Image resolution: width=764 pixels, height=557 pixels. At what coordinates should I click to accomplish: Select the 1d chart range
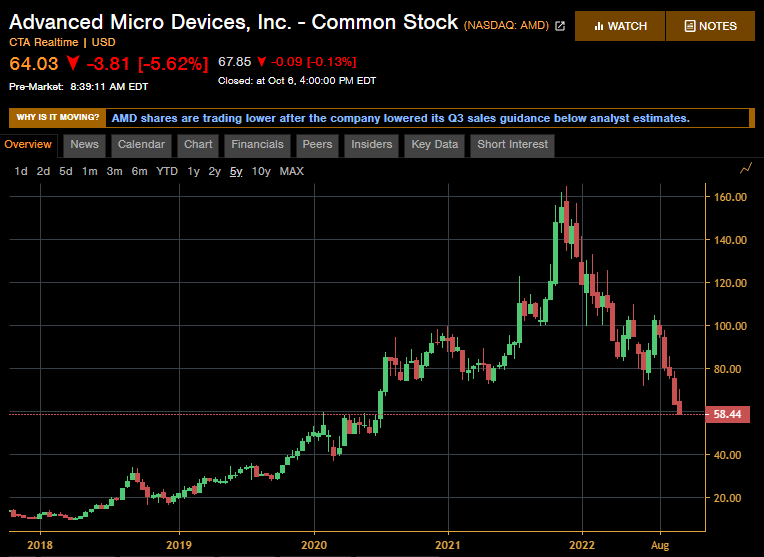(21, 172)
